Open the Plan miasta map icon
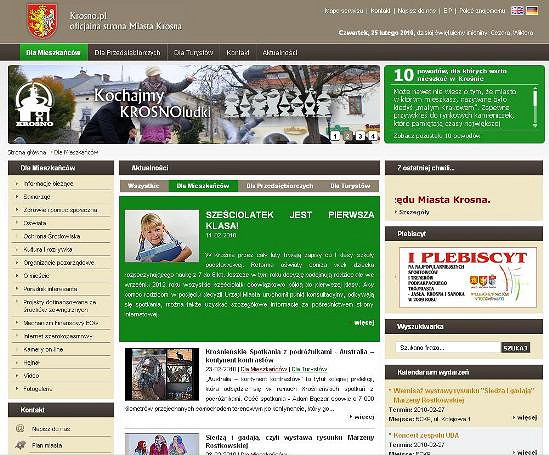Image resolution: width=549 pixels, height=455 pixels. (x=20, y=445)
